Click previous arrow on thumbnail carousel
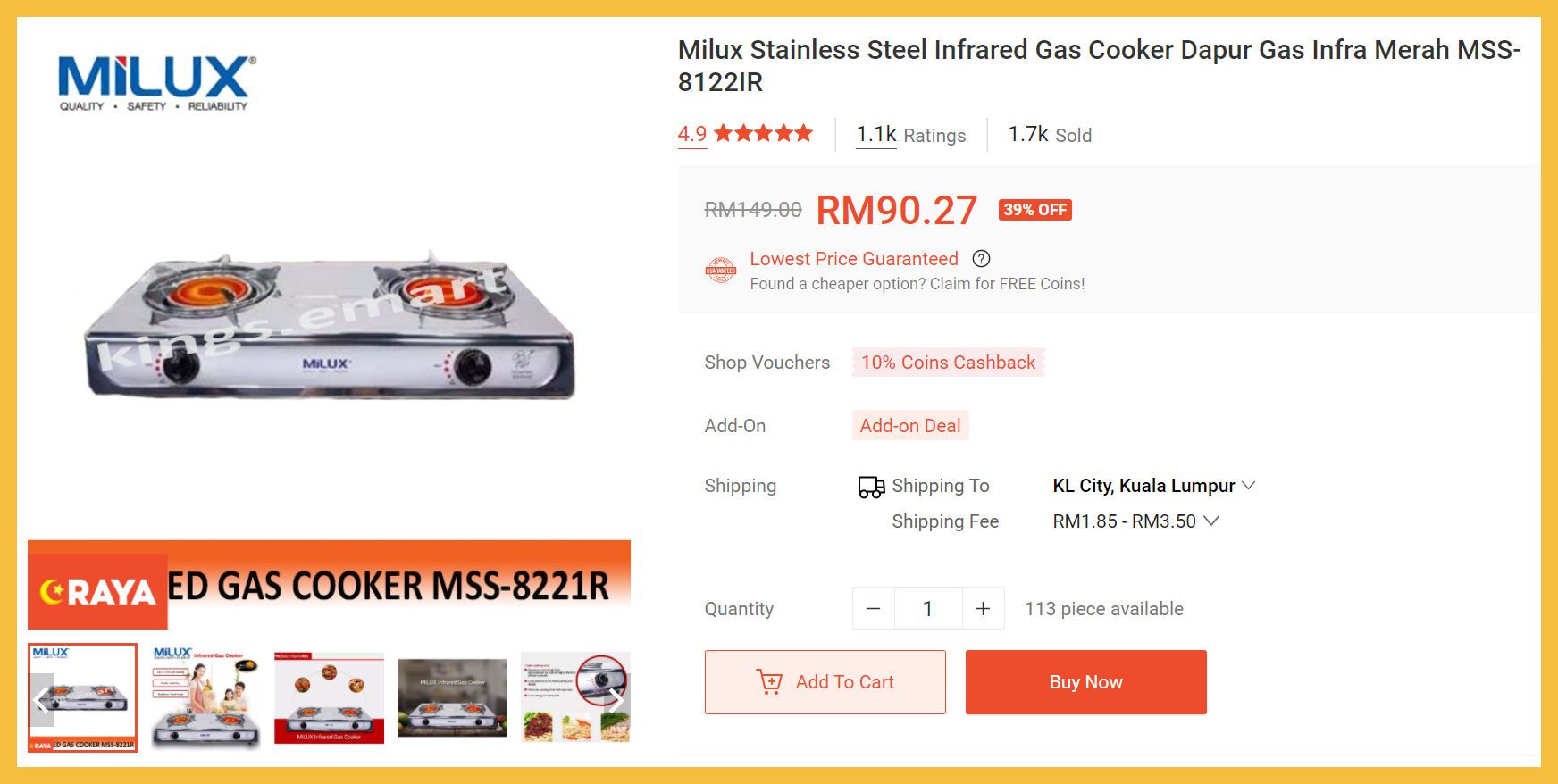The image size is (1558, 784). point(42,699)
